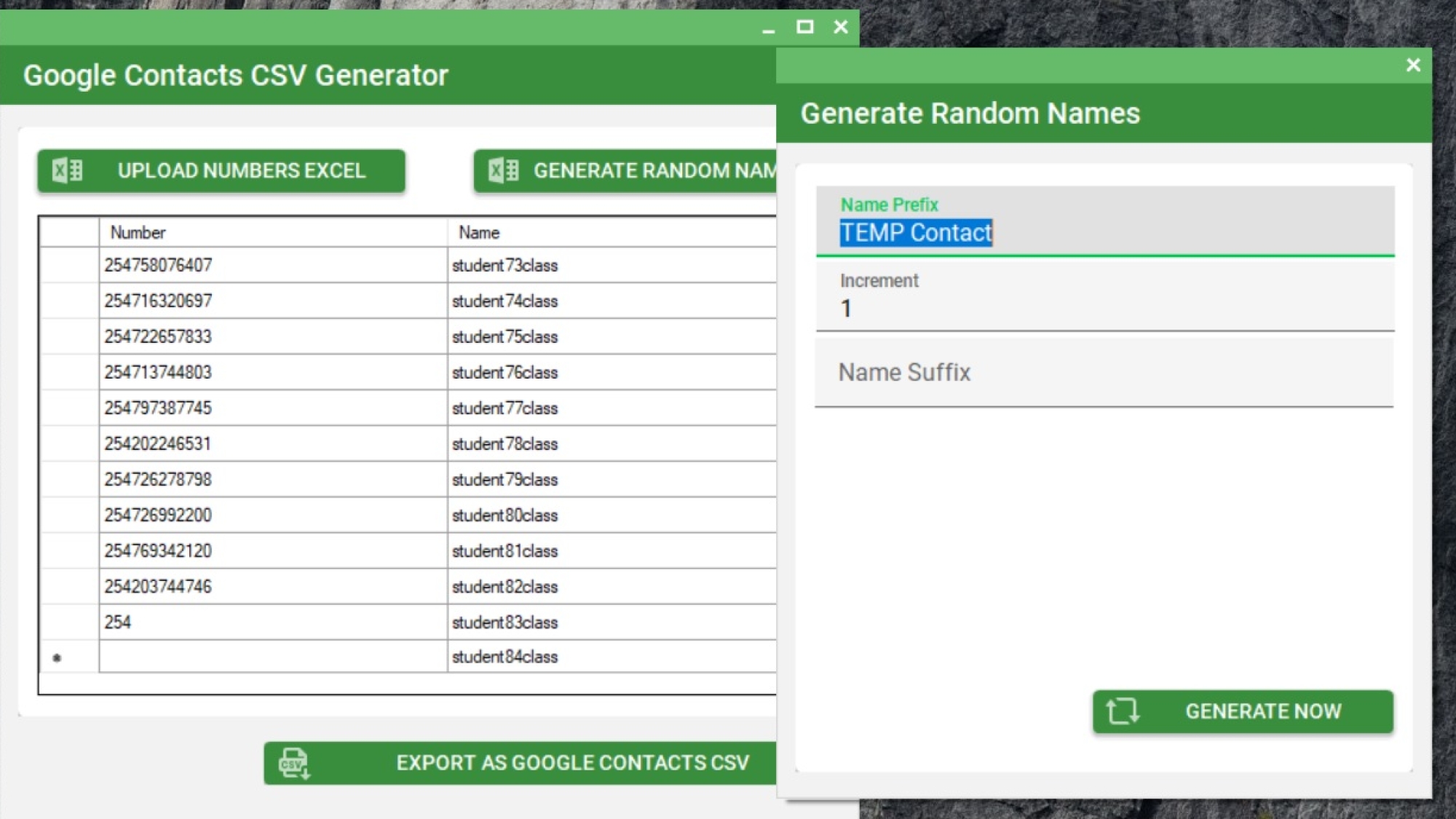This screenshot has width=1456, height=819.
Task: Click the new-row asterisk row header
Action: coord(70,657)
